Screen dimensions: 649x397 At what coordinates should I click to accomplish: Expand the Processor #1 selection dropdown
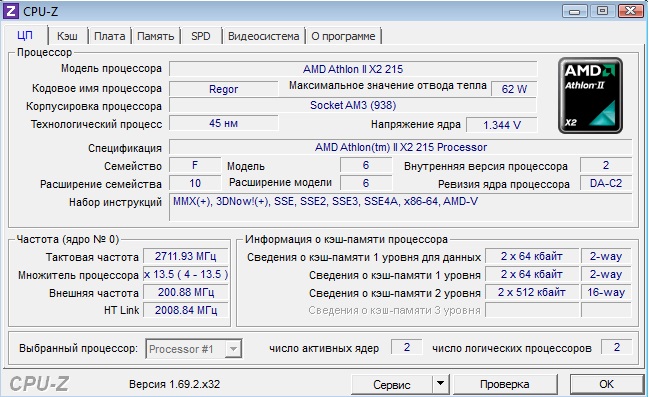click(x=233, y=349)
